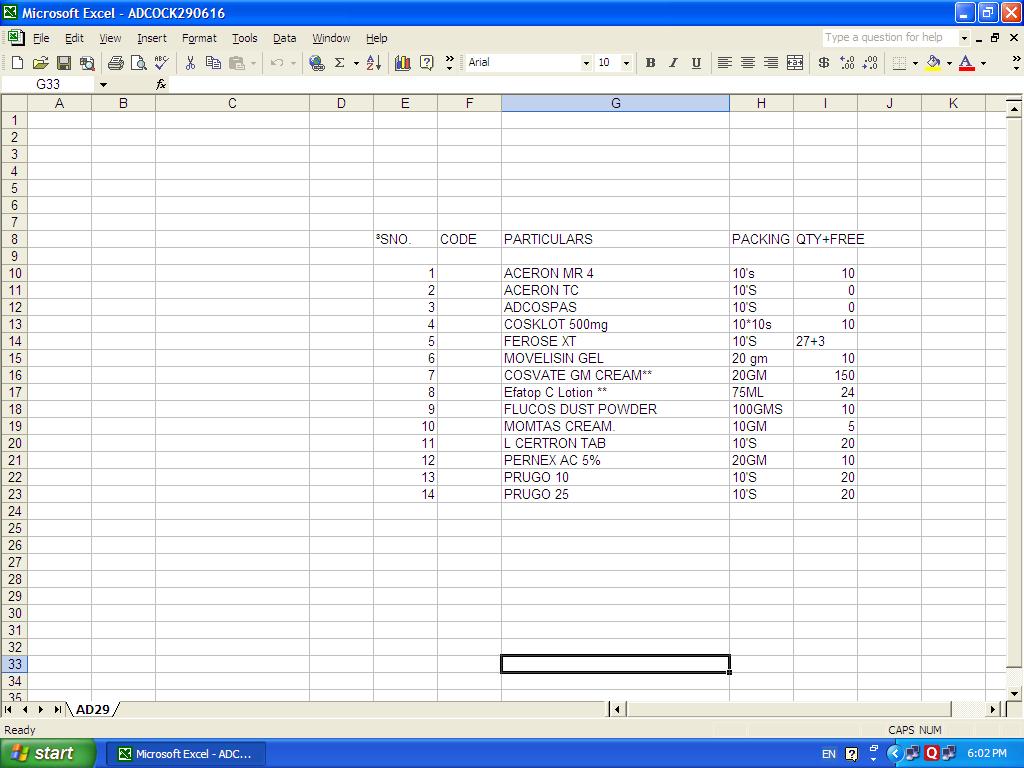Select column G header
The width and height of the screenshot is (1024, 768).
click(x=615, y=103)
